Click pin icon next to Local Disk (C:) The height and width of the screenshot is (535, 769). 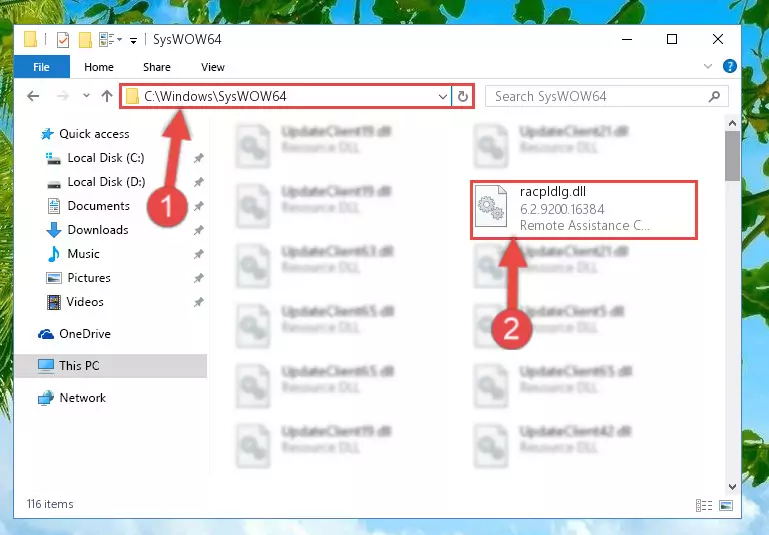click(199, 158)
